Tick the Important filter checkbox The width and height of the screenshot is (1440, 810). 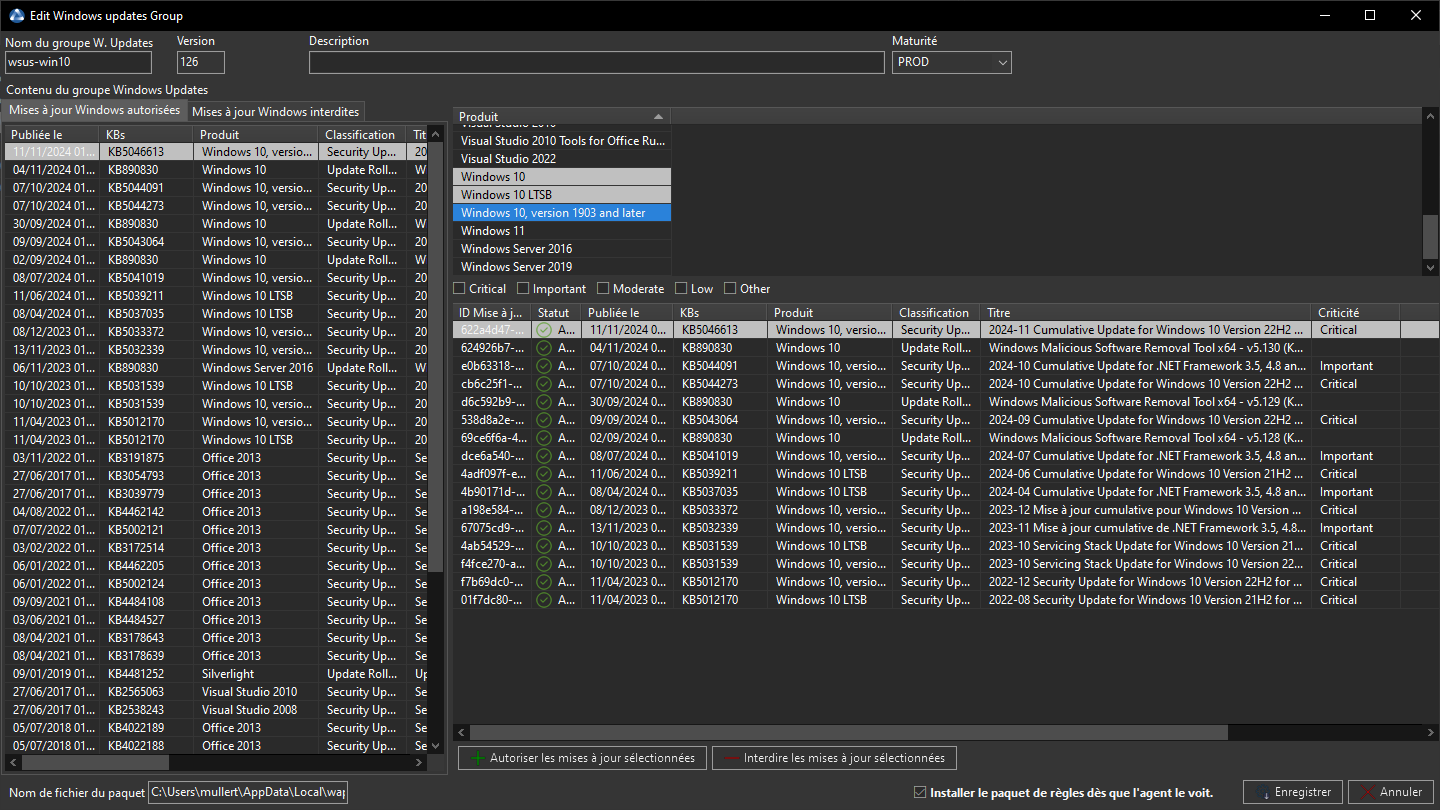[x=523, y=289]
